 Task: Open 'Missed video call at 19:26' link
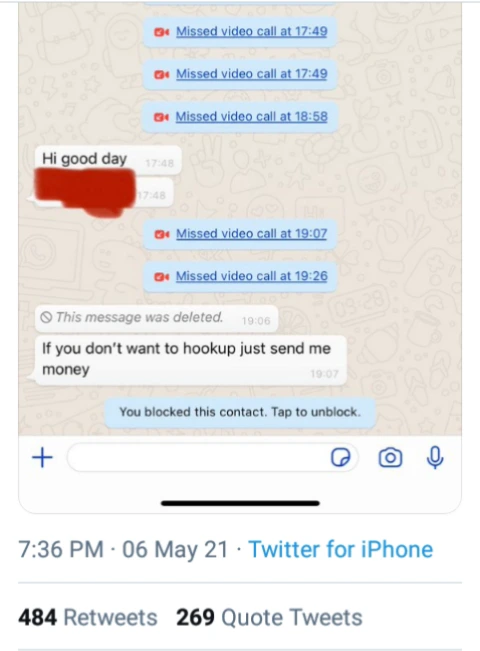point(252,276)
